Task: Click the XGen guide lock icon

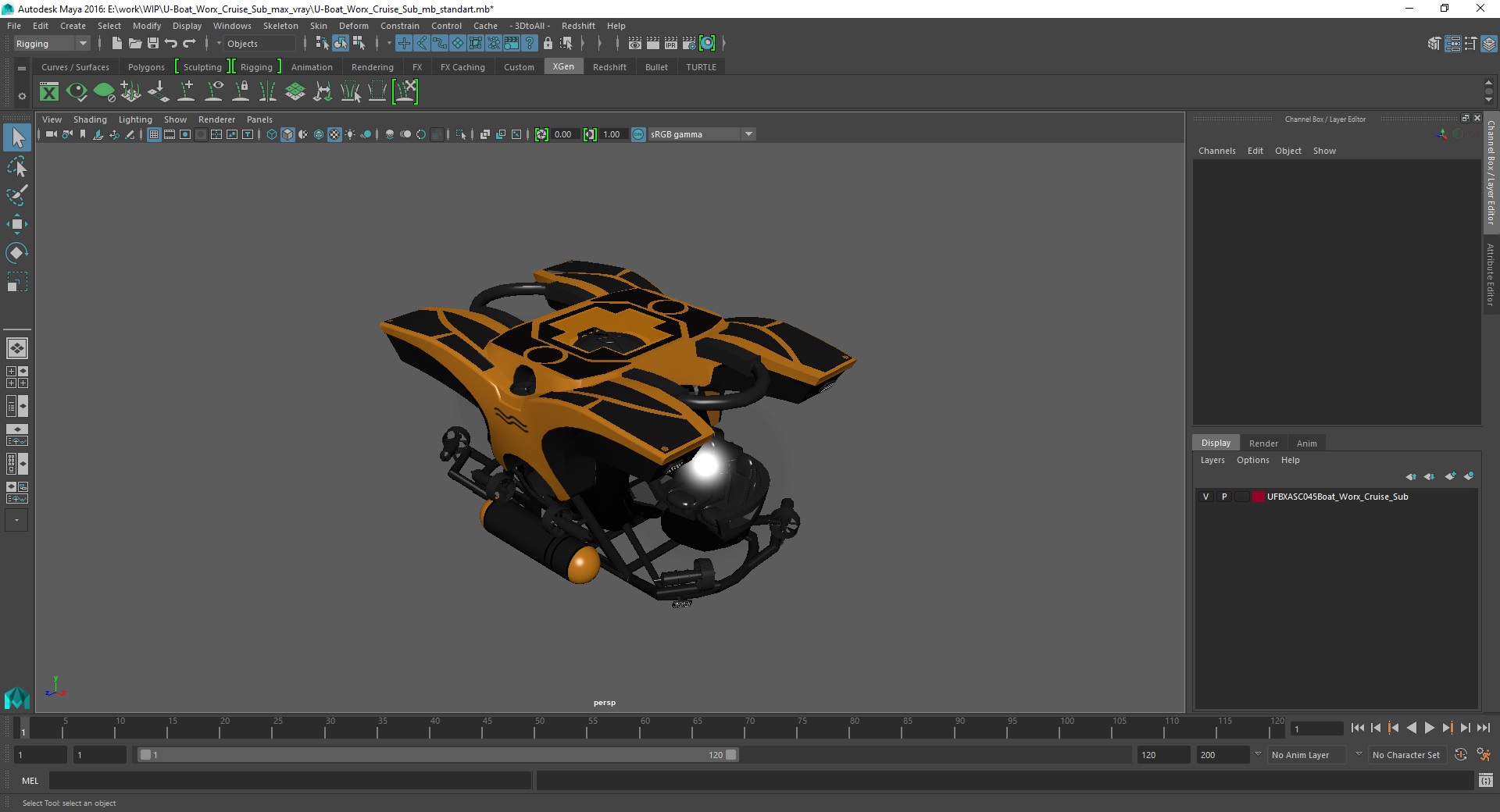Action: tap(241, 92)
